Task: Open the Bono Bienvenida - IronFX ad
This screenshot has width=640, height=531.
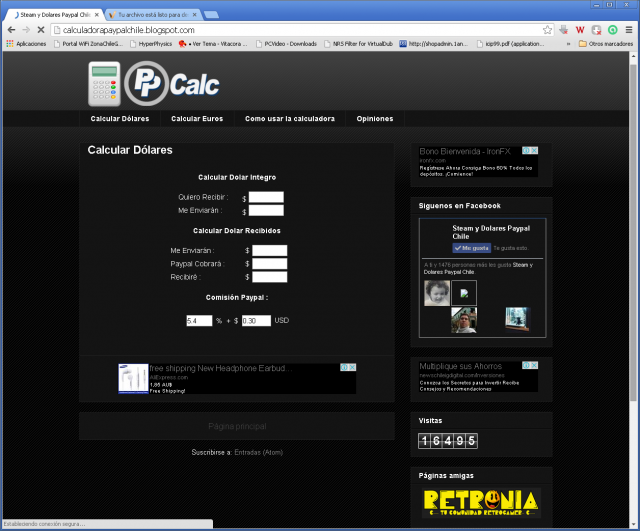Action: 465,151
